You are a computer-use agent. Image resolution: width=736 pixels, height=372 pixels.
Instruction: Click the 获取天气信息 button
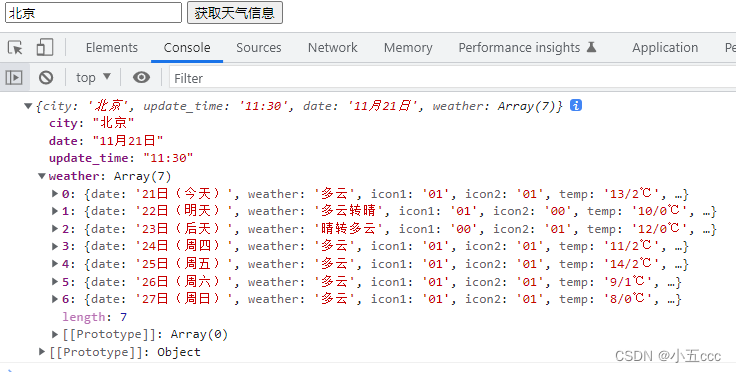(235, 13)
